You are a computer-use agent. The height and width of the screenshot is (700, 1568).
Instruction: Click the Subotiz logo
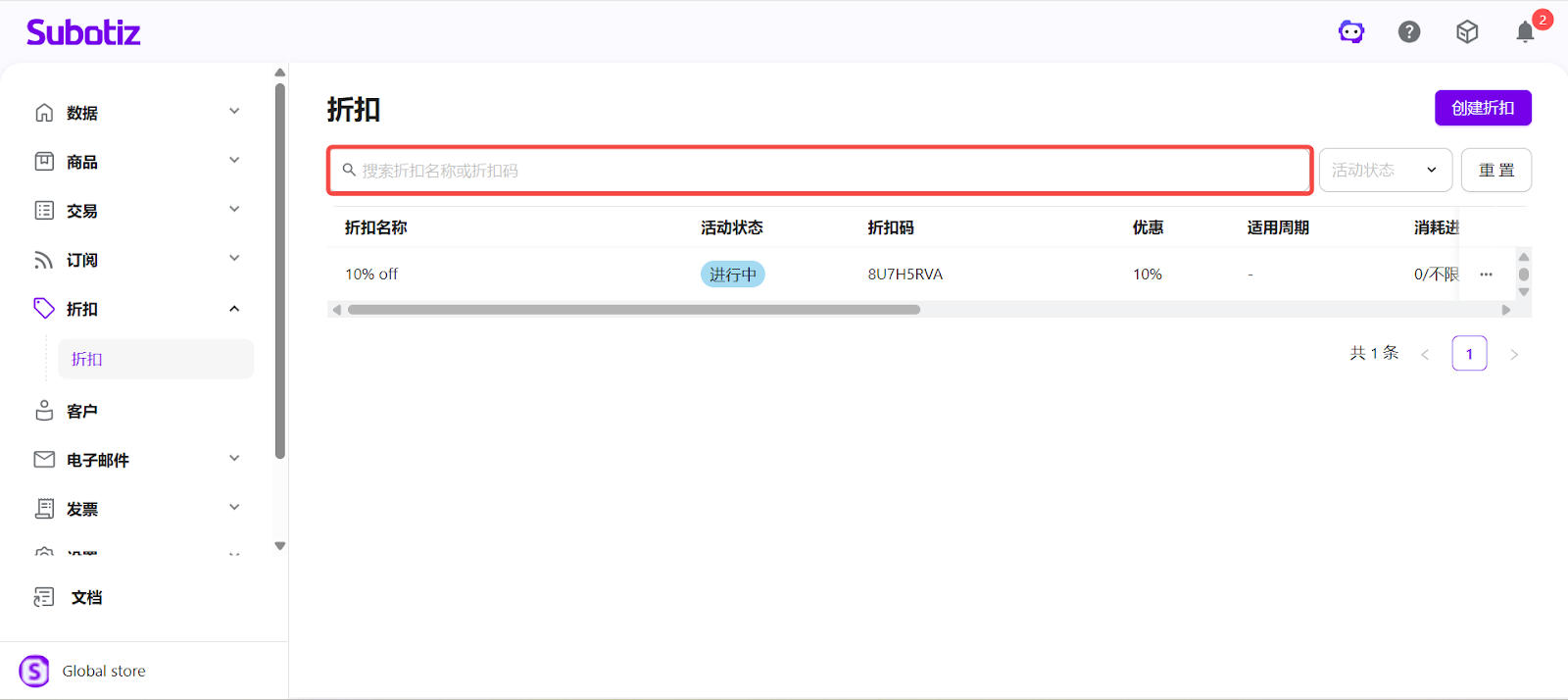83,32
